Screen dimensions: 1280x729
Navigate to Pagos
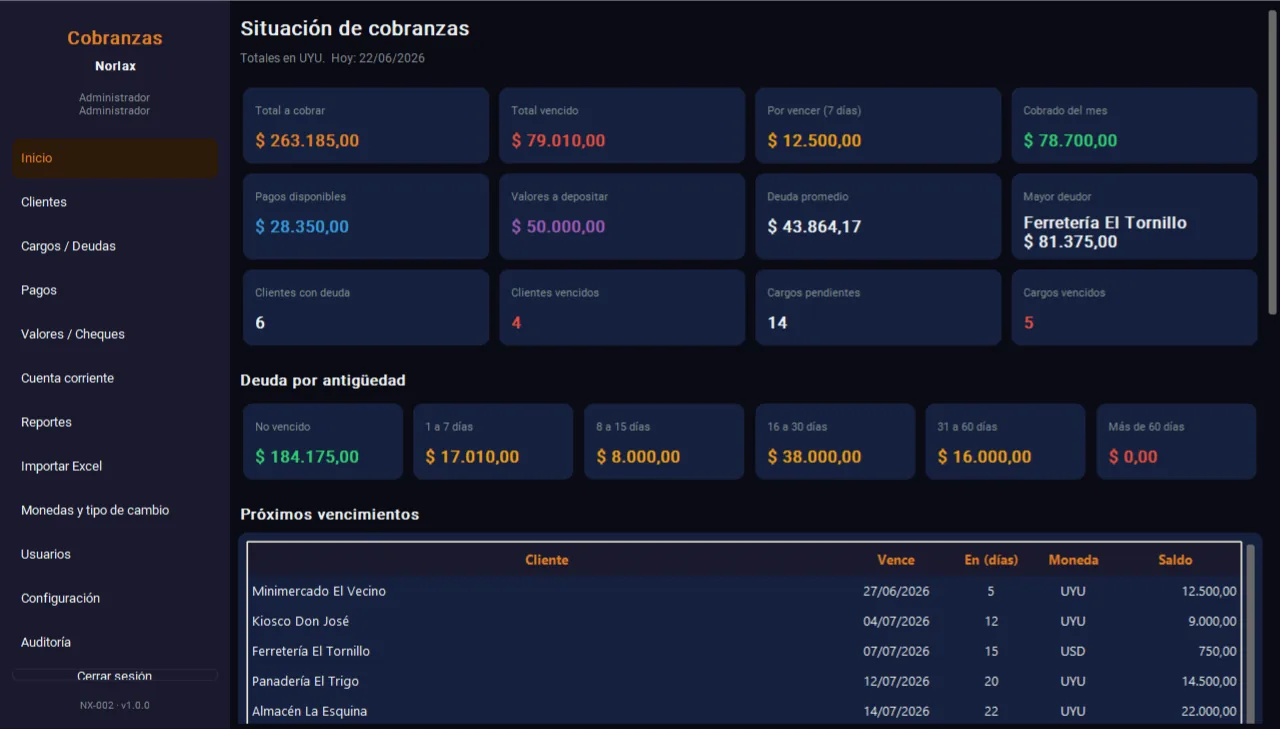pos(115,290)
